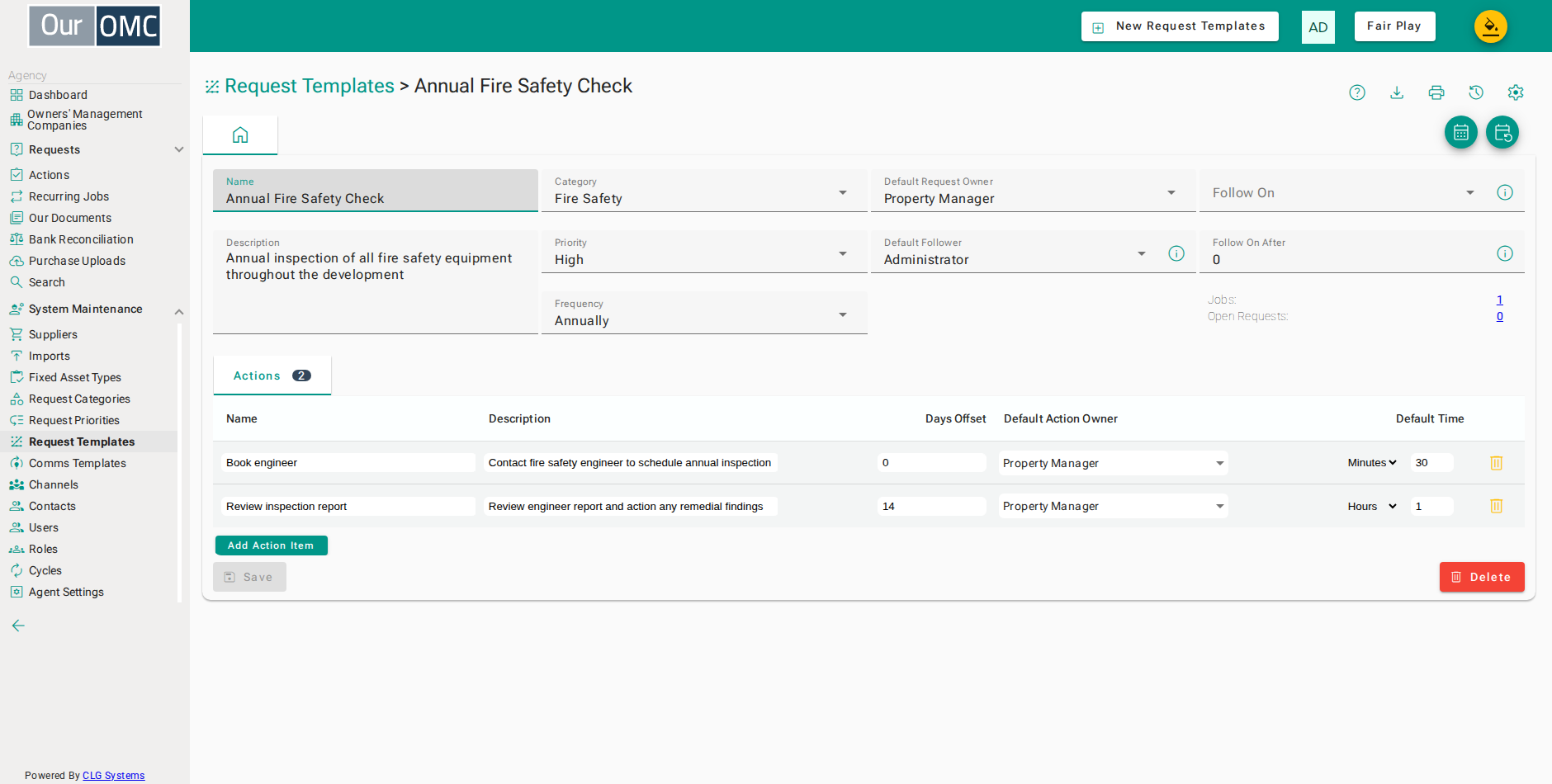Click the Save button
Viewport: 1552px width, 784px height.
point(249,577)
